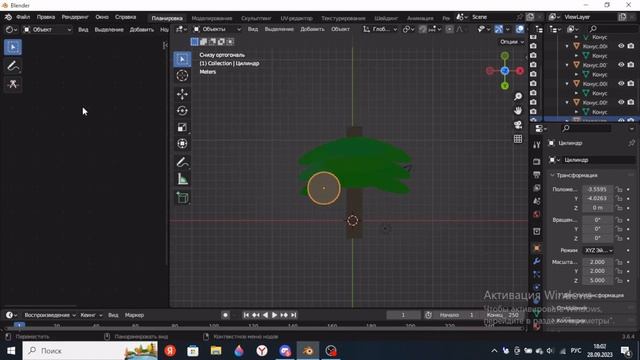
Task: Activate the Rotate tool in viewport toolbar
Action: (182, 111)
